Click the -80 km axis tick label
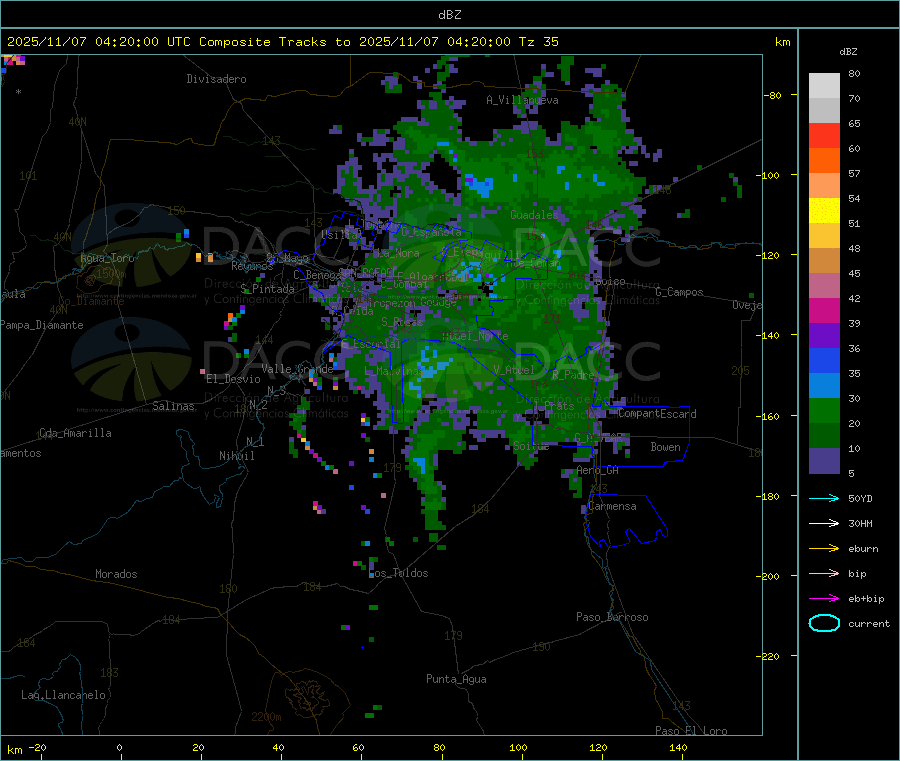The image size is (900, 761). click(x=773, y=95)
